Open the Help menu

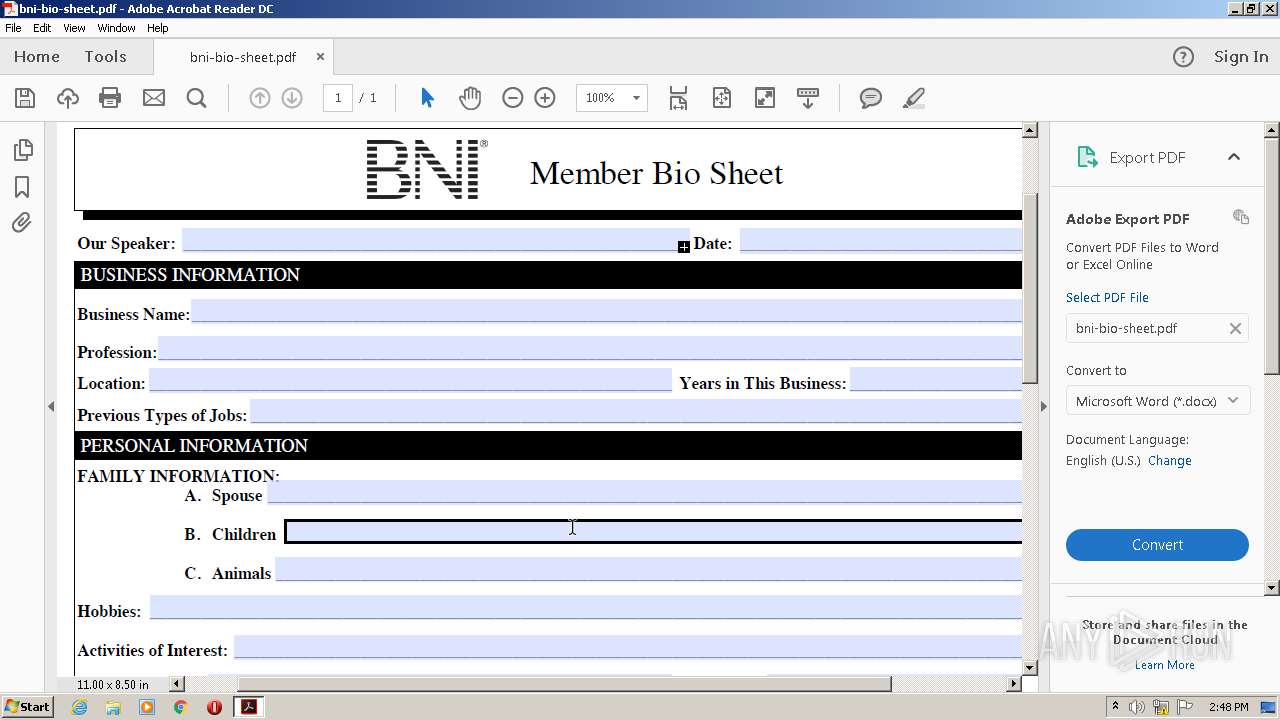[x=158, y=28]
